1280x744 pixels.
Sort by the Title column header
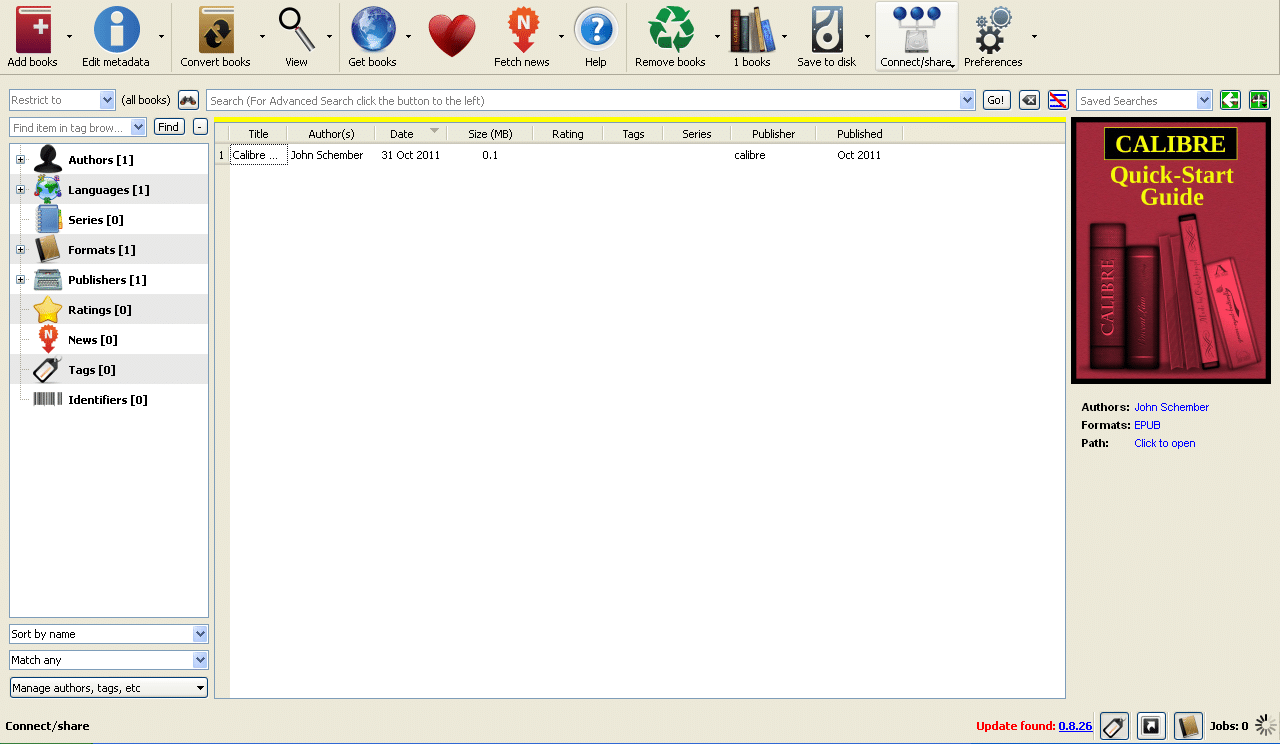(x=258, y=134)
